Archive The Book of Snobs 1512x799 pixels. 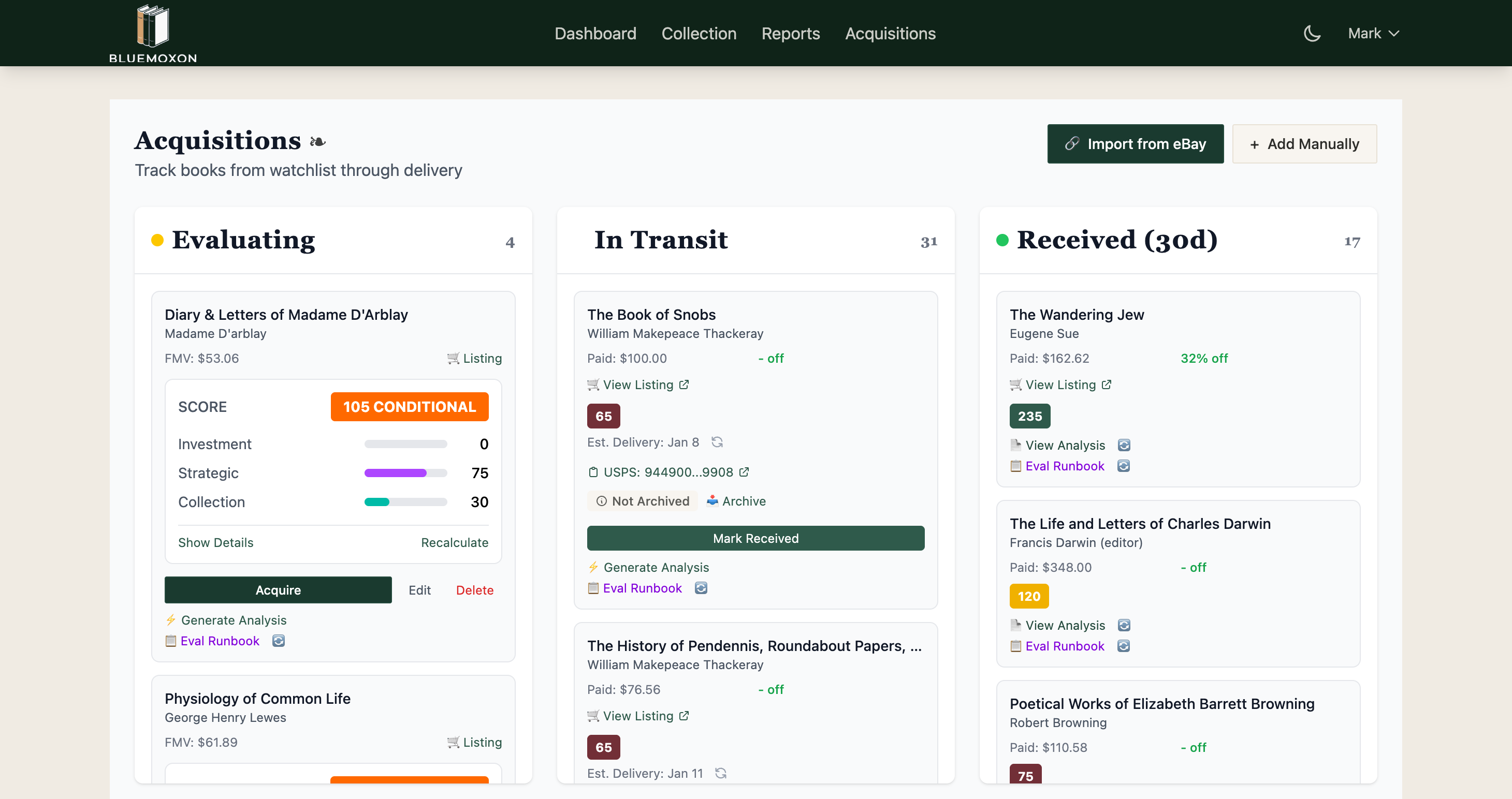tap(736, 501)
